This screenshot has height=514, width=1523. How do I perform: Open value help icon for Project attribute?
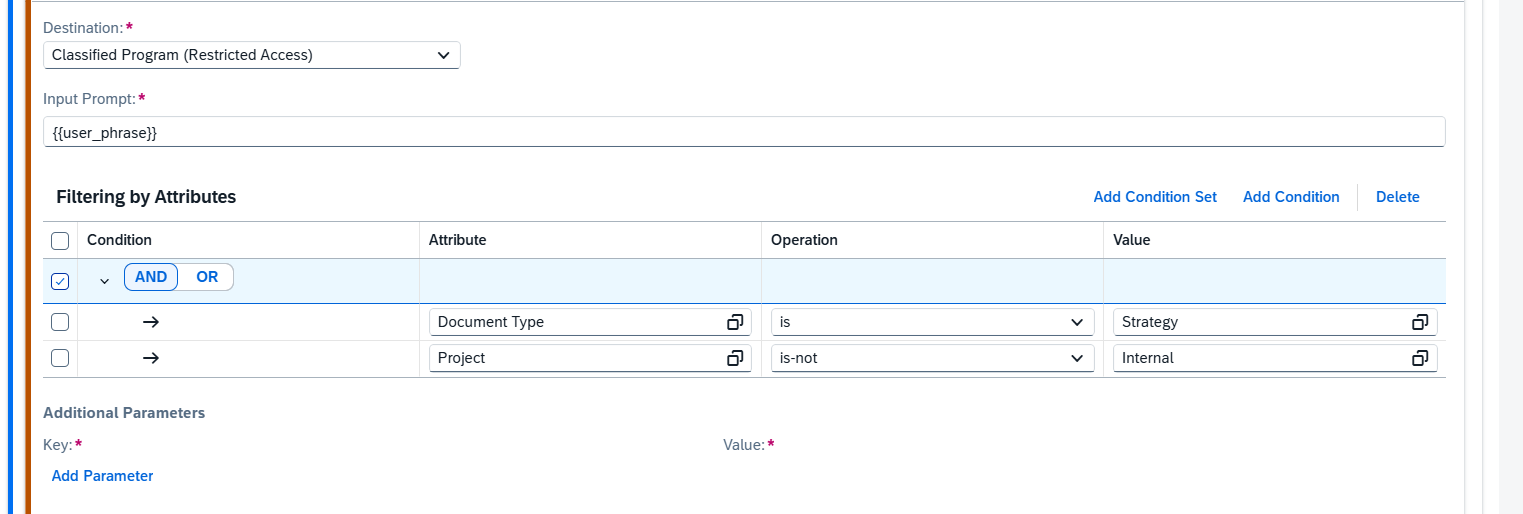point(735,358)
